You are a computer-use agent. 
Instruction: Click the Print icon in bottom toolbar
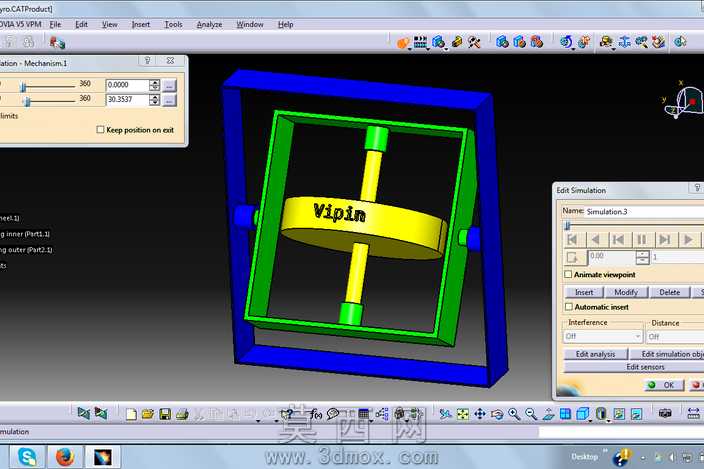click(x=182, y=414)
